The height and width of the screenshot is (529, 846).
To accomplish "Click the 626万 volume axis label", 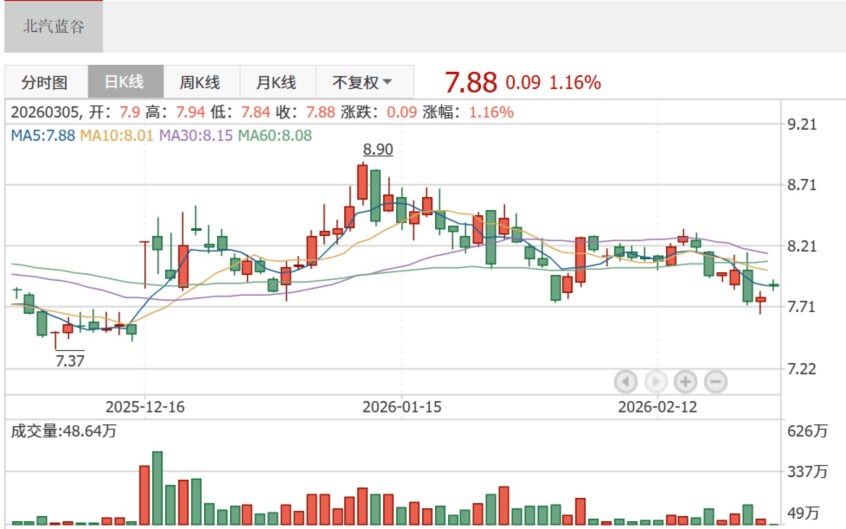I will [x=807, y=431].
